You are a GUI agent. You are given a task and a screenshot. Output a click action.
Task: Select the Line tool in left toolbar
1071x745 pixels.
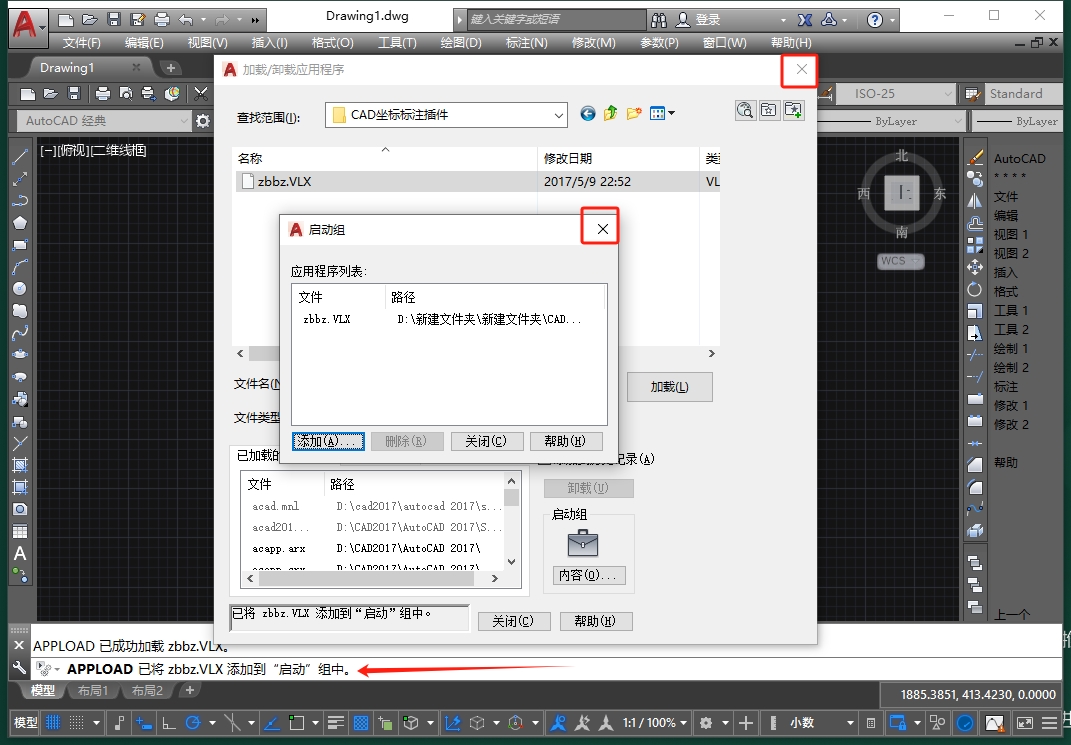tap(19, 157)
